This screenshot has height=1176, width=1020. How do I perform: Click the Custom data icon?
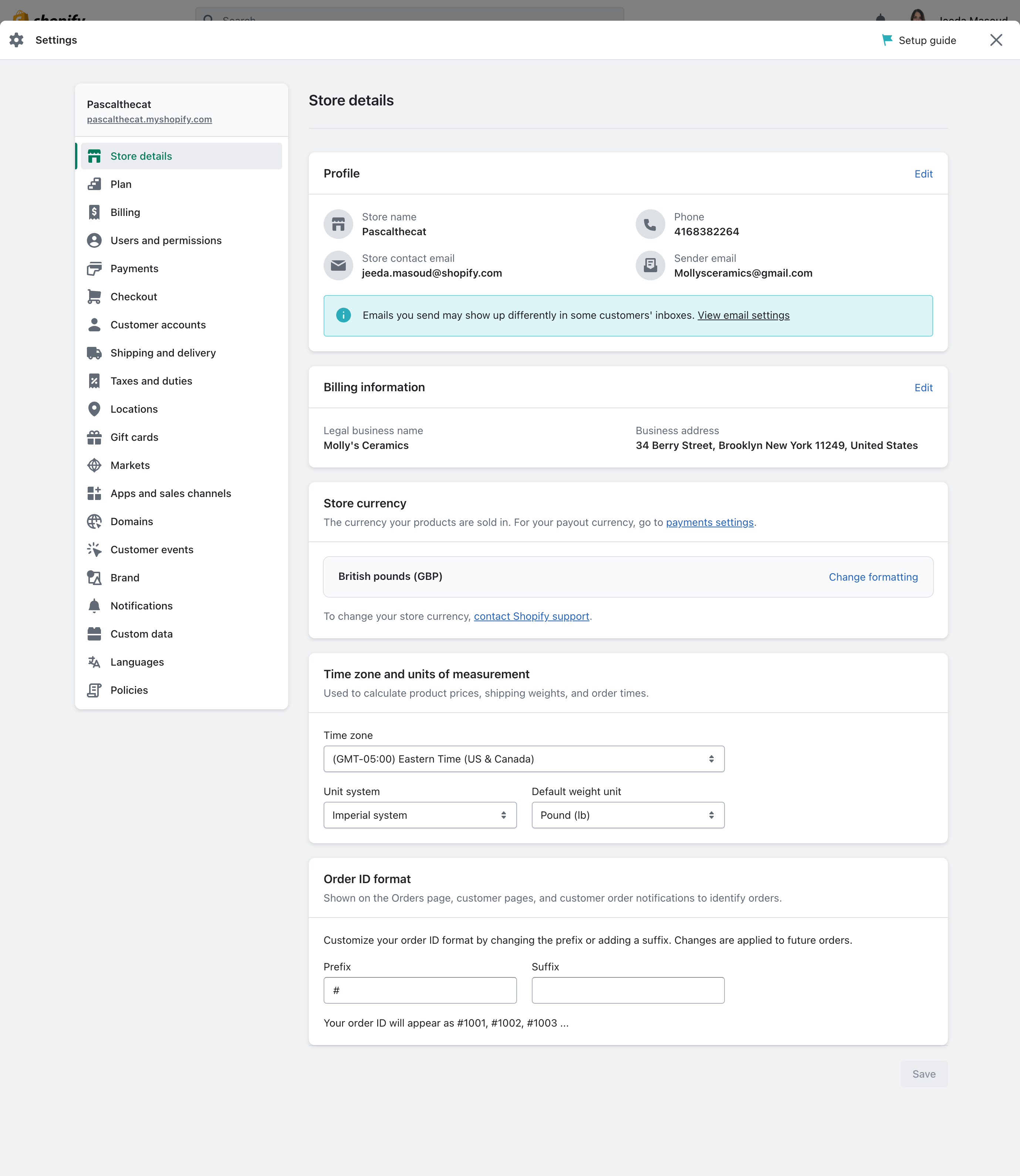tap(94, 634)
